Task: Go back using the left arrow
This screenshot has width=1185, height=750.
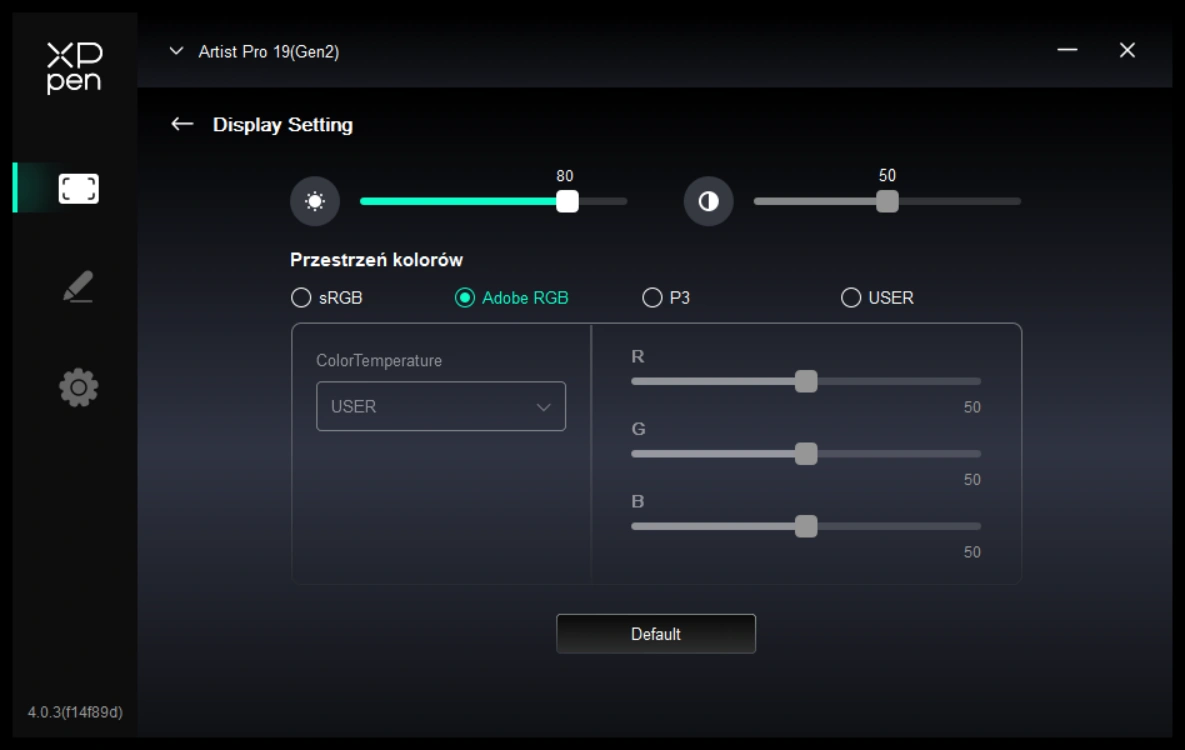Action: pos(182,124)
